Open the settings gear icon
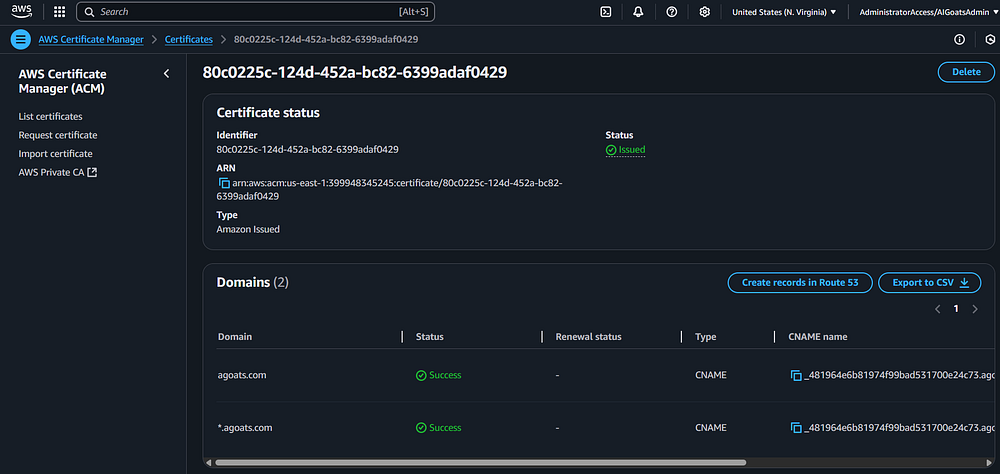Screen dimensions: 1000x474 click(705, 12)
